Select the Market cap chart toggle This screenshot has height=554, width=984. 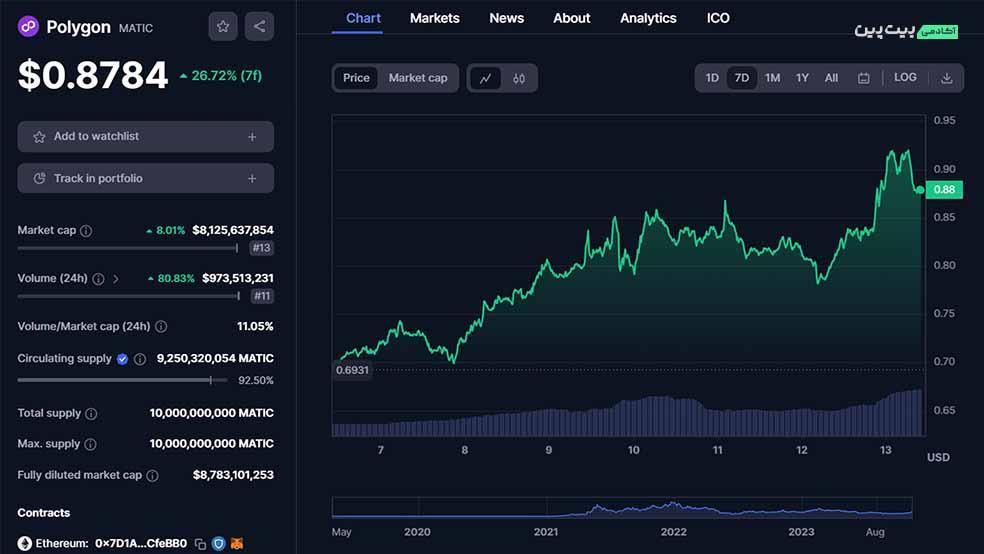click(x=418, y=78)
